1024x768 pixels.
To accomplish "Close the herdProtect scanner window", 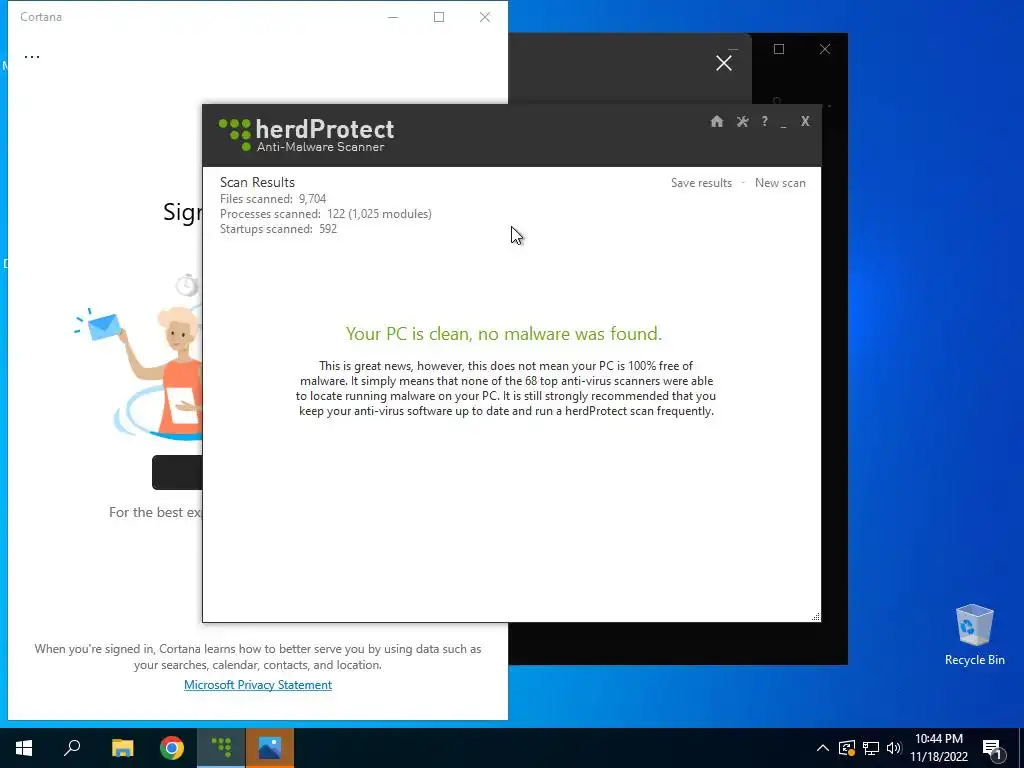I will tap(805, 121).
